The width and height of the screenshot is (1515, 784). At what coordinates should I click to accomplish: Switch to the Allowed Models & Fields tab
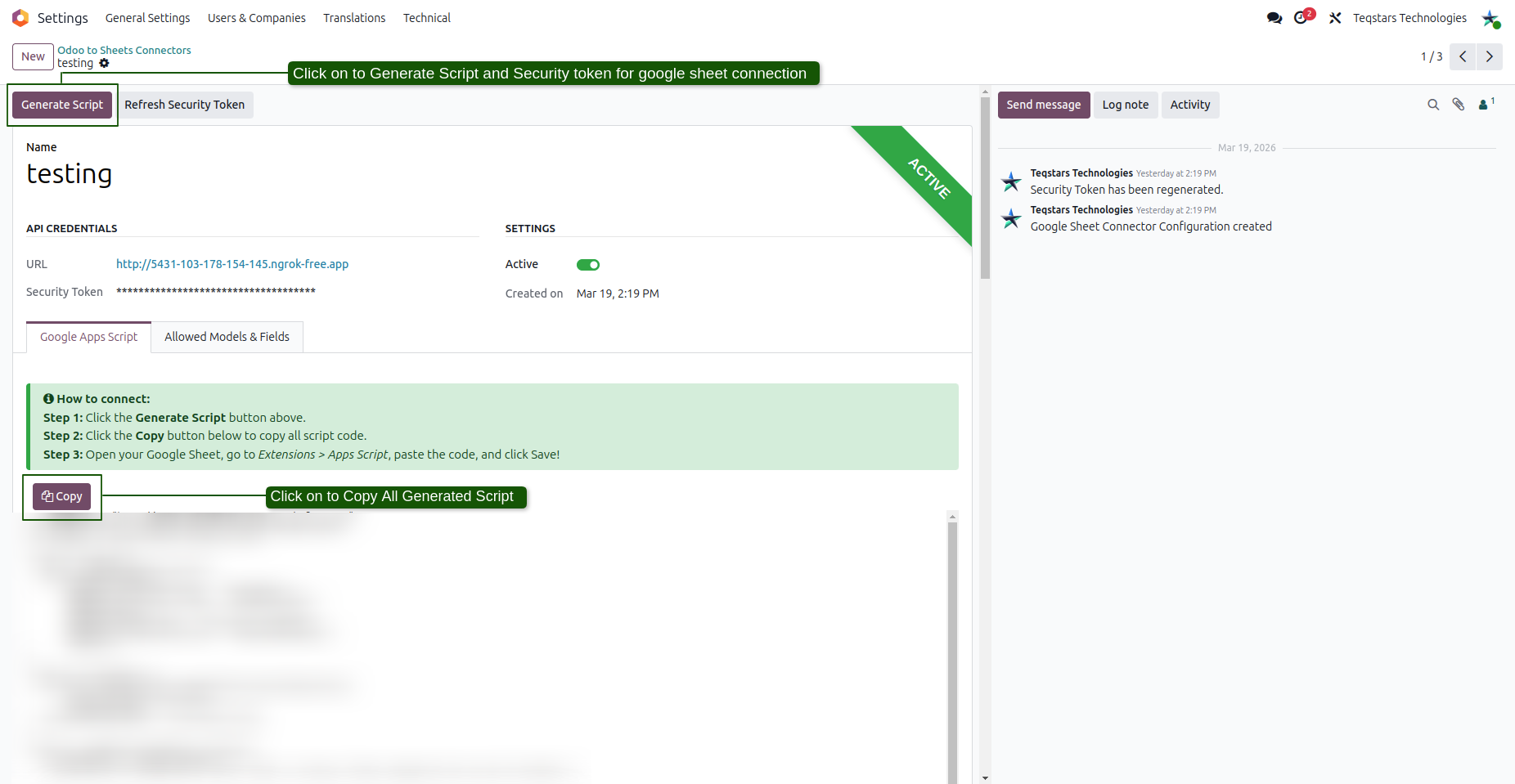click(227, 337)
